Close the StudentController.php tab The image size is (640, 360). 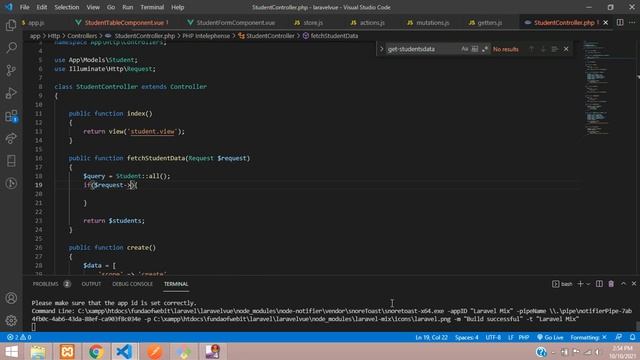606,22
